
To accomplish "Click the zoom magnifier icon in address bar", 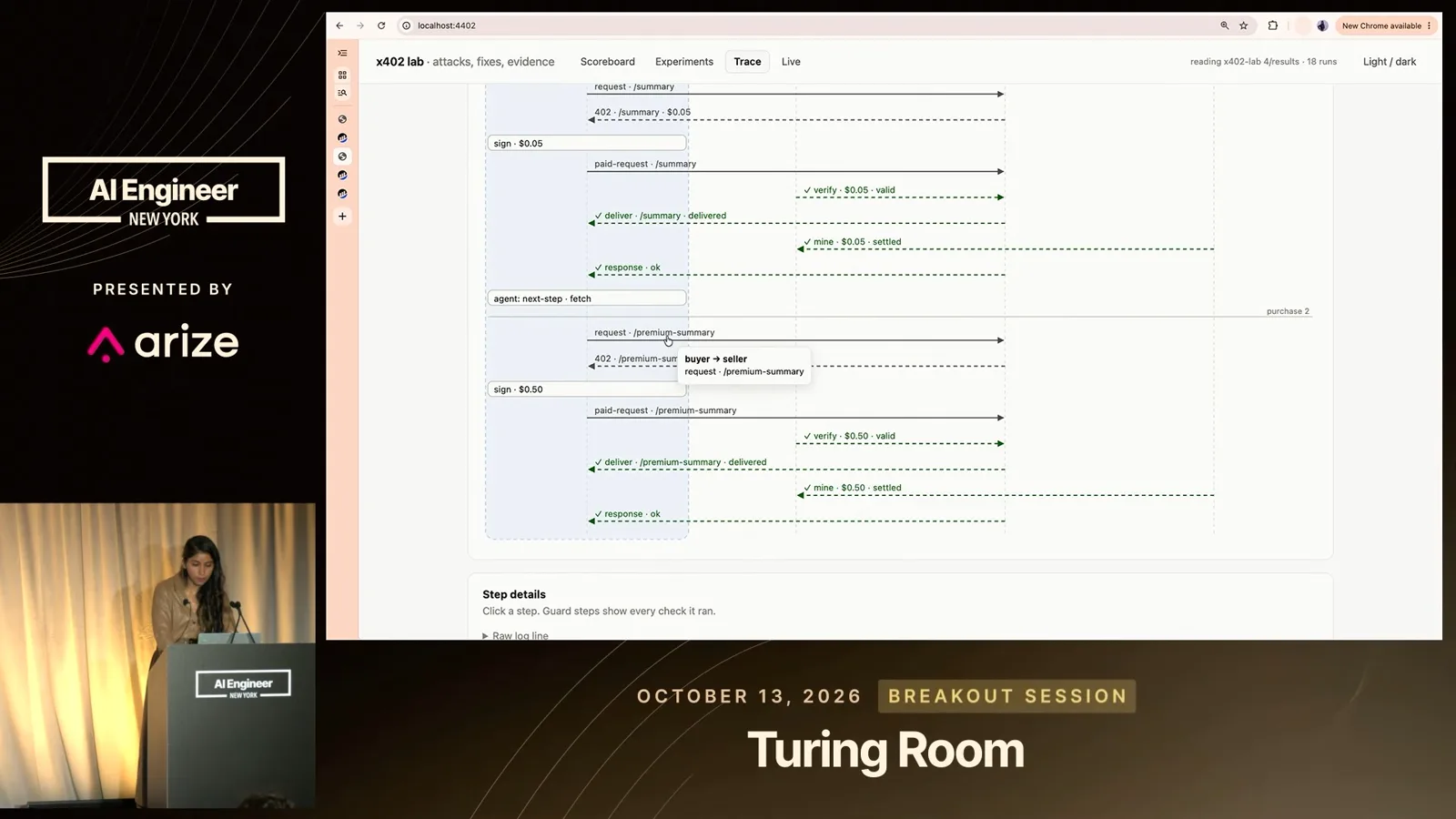I will pos(1224,25).
